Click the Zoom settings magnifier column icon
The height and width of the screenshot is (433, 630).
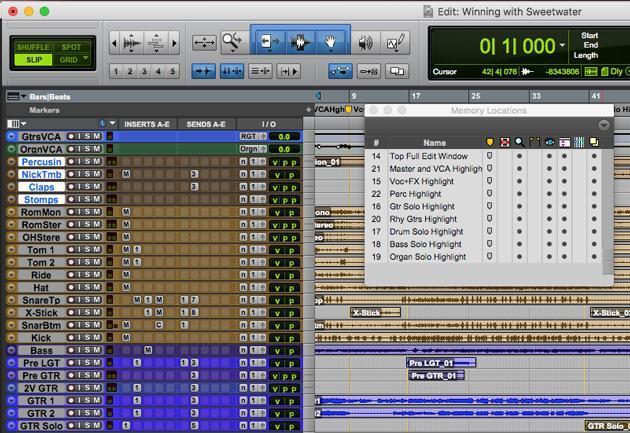(520, 142)
